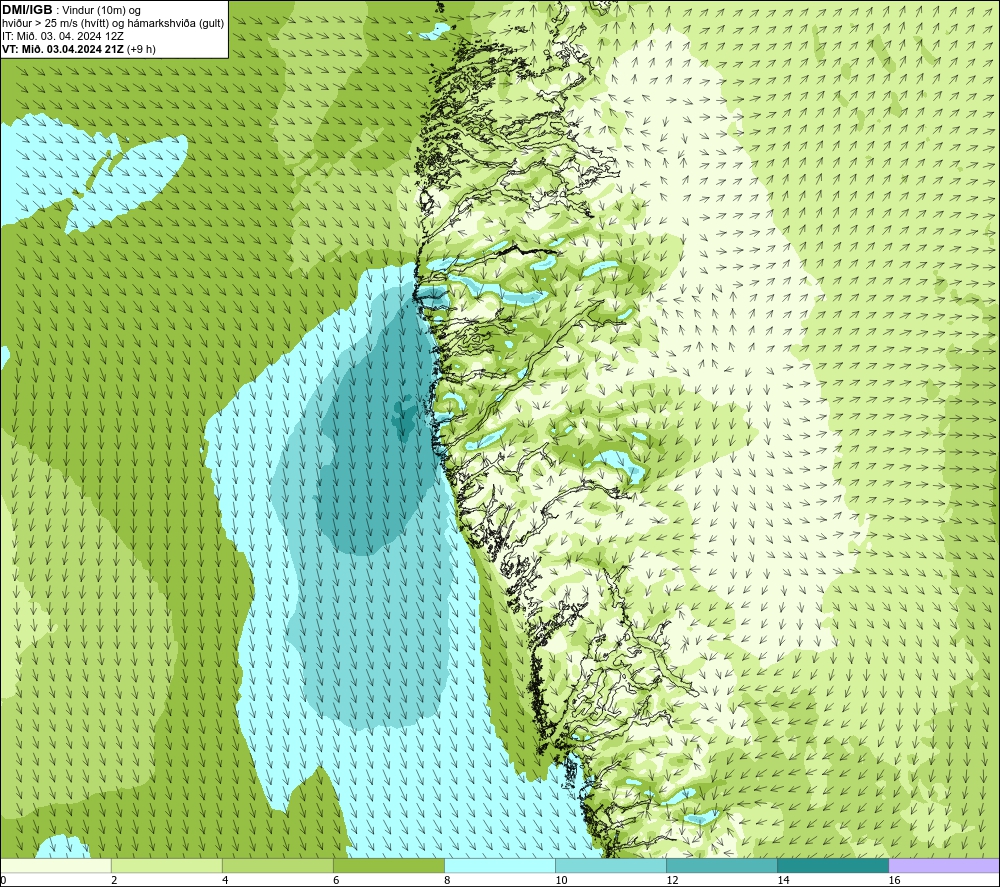Click the title line "DMI/IGB : Vindur (10m) og"

pyautogui.click(x=71, y=10)
